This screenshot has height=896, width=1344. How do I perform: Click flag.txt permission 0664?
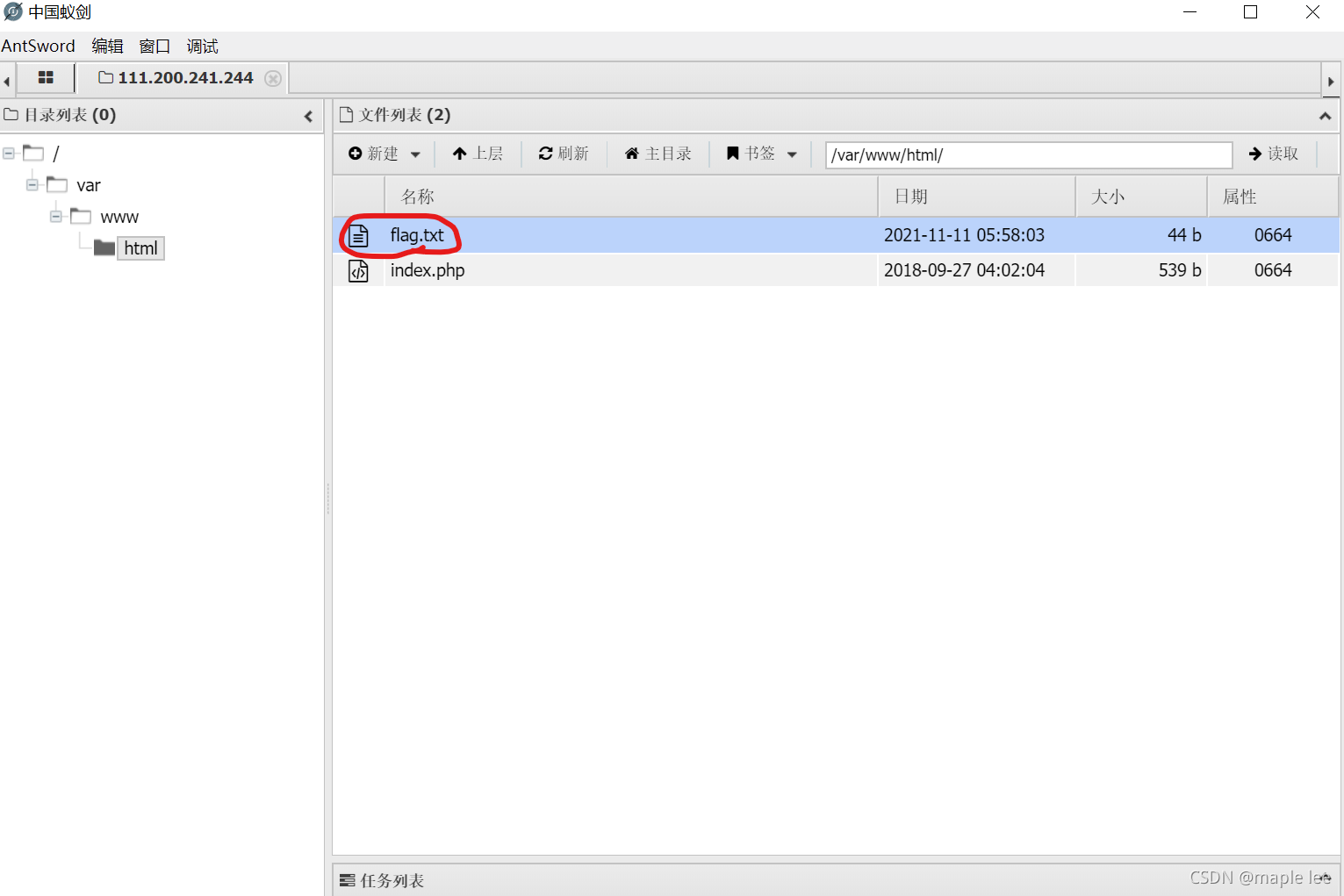(x=1273, y=235)
